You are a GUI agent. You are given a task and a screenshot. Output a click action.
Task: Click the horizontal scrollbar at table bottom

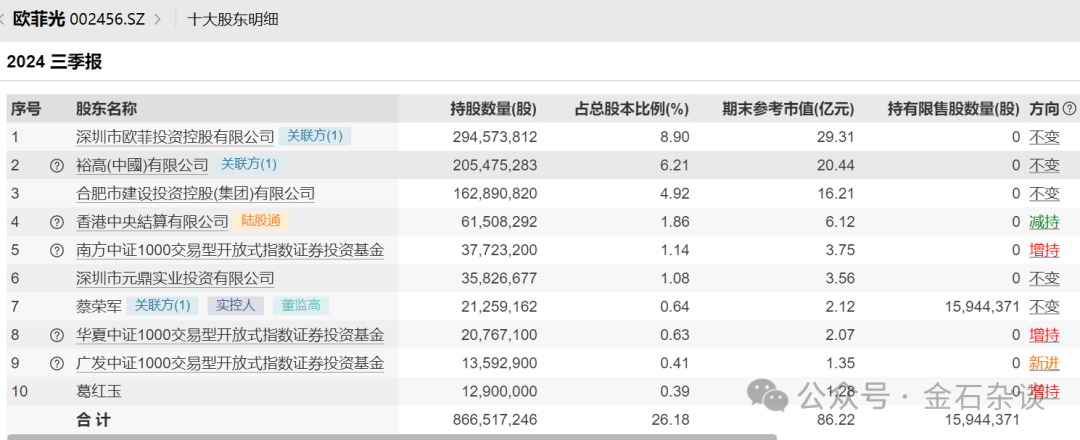pos(390,436)
